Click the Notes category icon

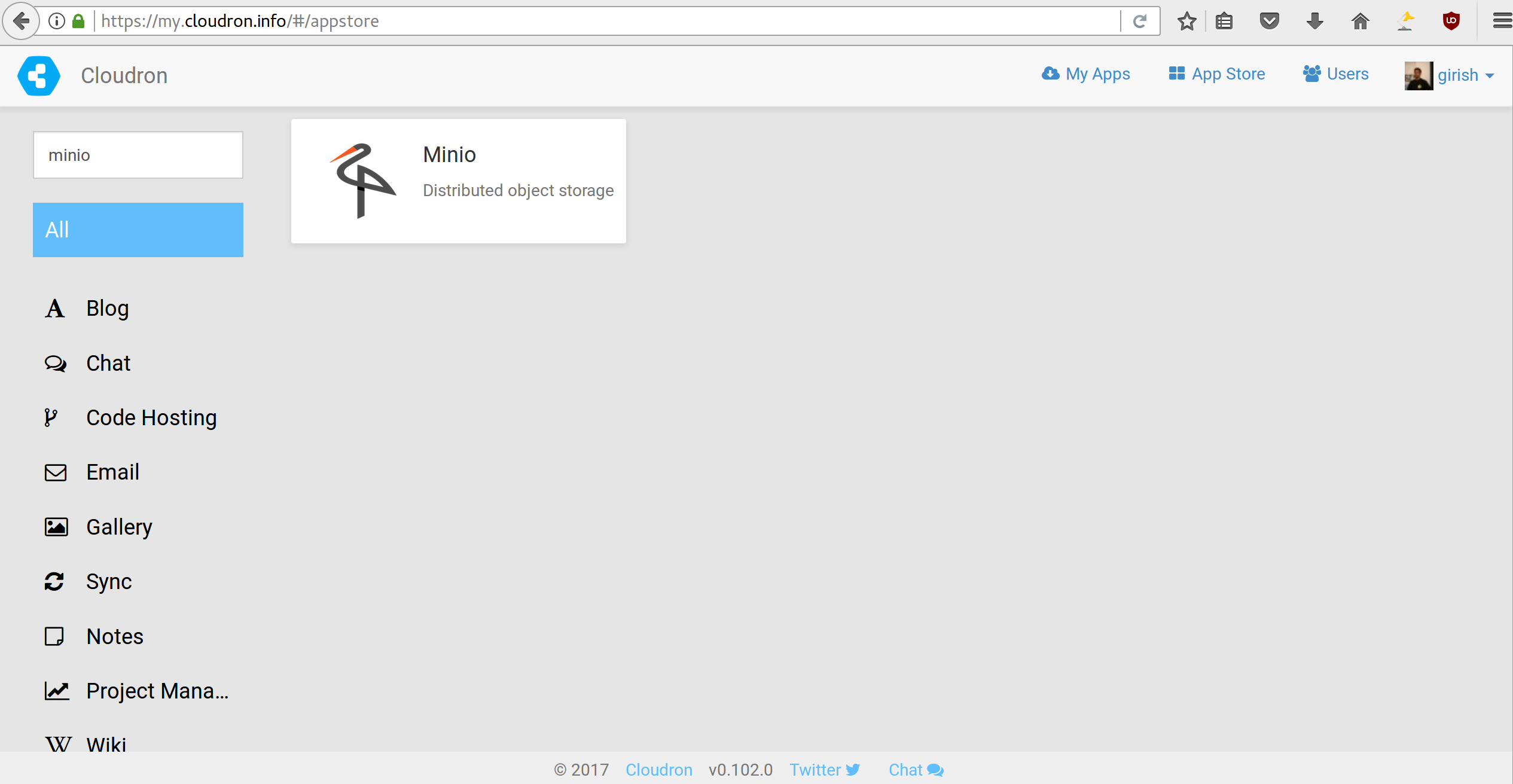click(x=54, y=636)
